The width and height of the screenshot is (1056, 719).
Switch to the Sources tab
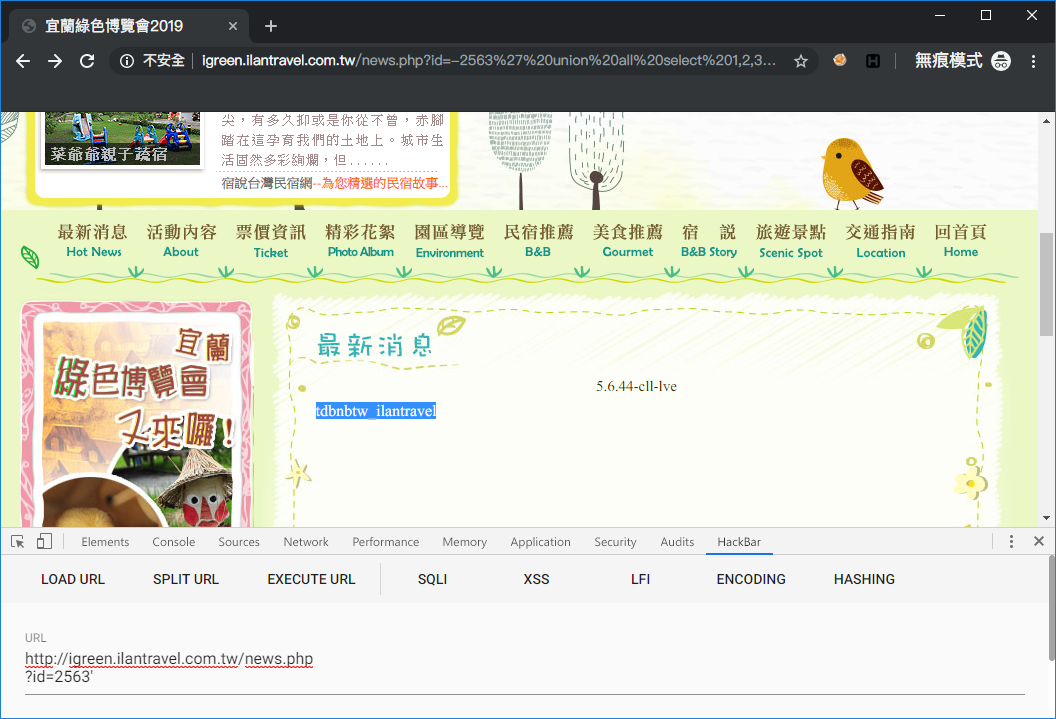click(239, 542)
